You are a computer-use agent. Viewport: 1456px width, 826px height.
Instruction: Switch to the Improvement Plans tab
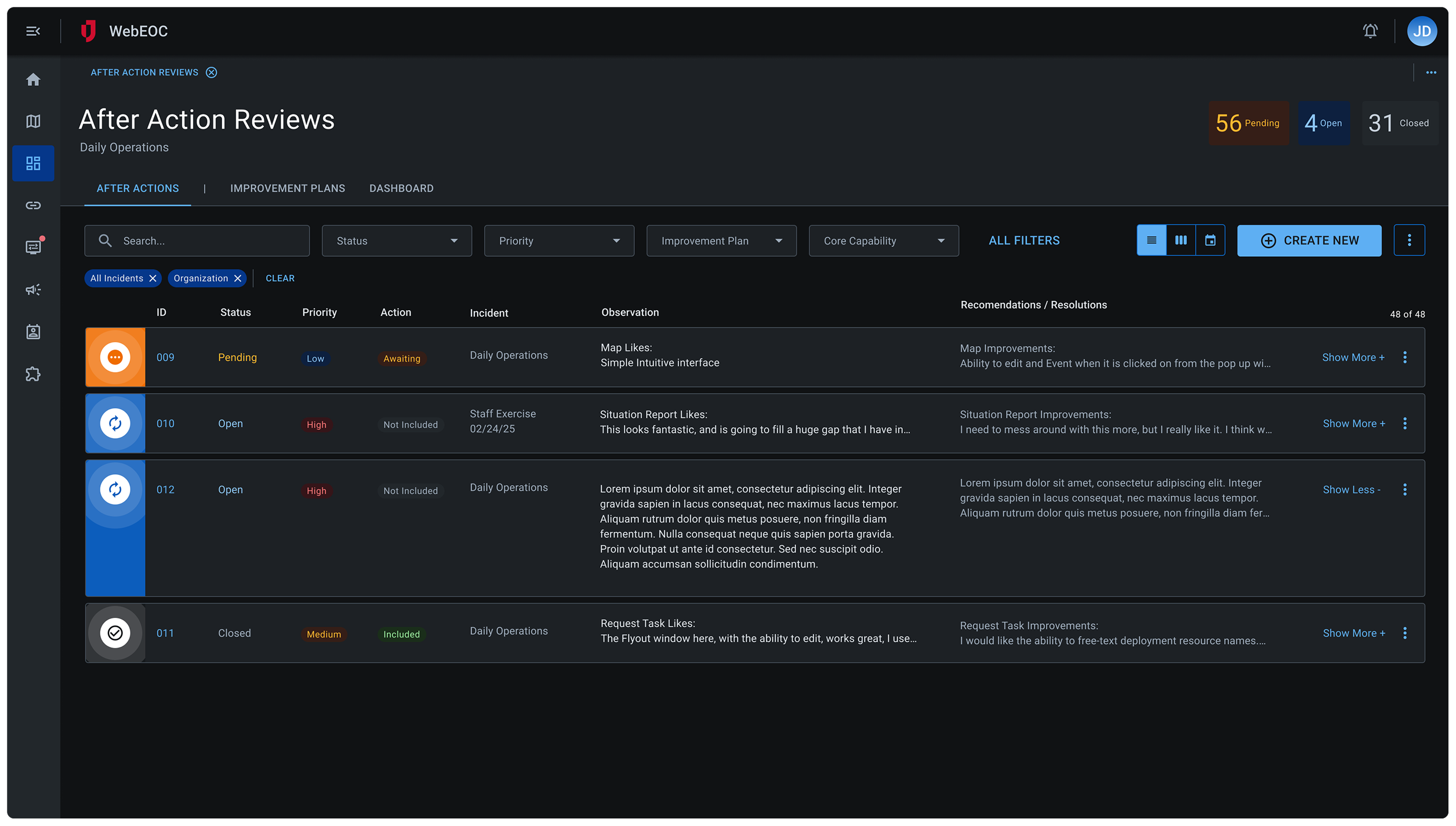pos(287,188)
